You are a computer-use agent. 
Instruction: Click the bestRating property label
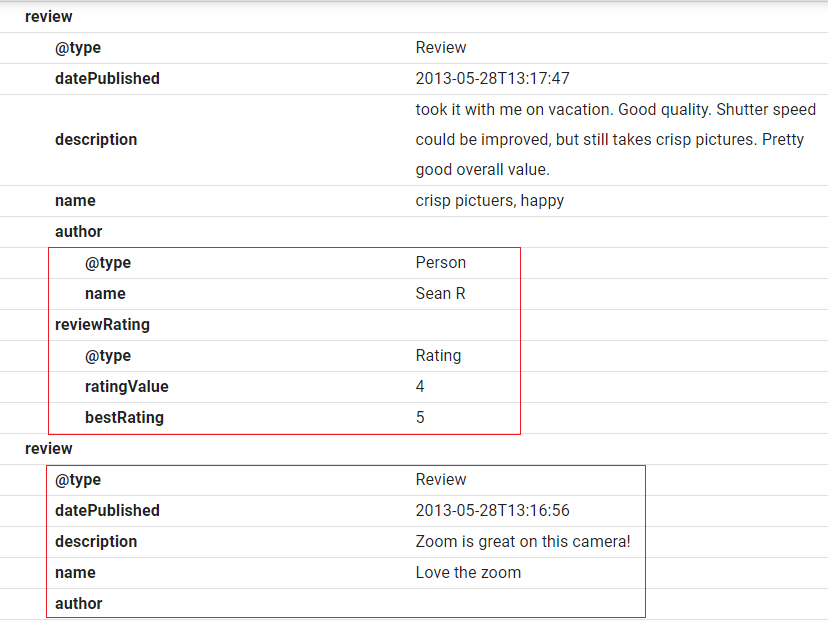[124, 417]
